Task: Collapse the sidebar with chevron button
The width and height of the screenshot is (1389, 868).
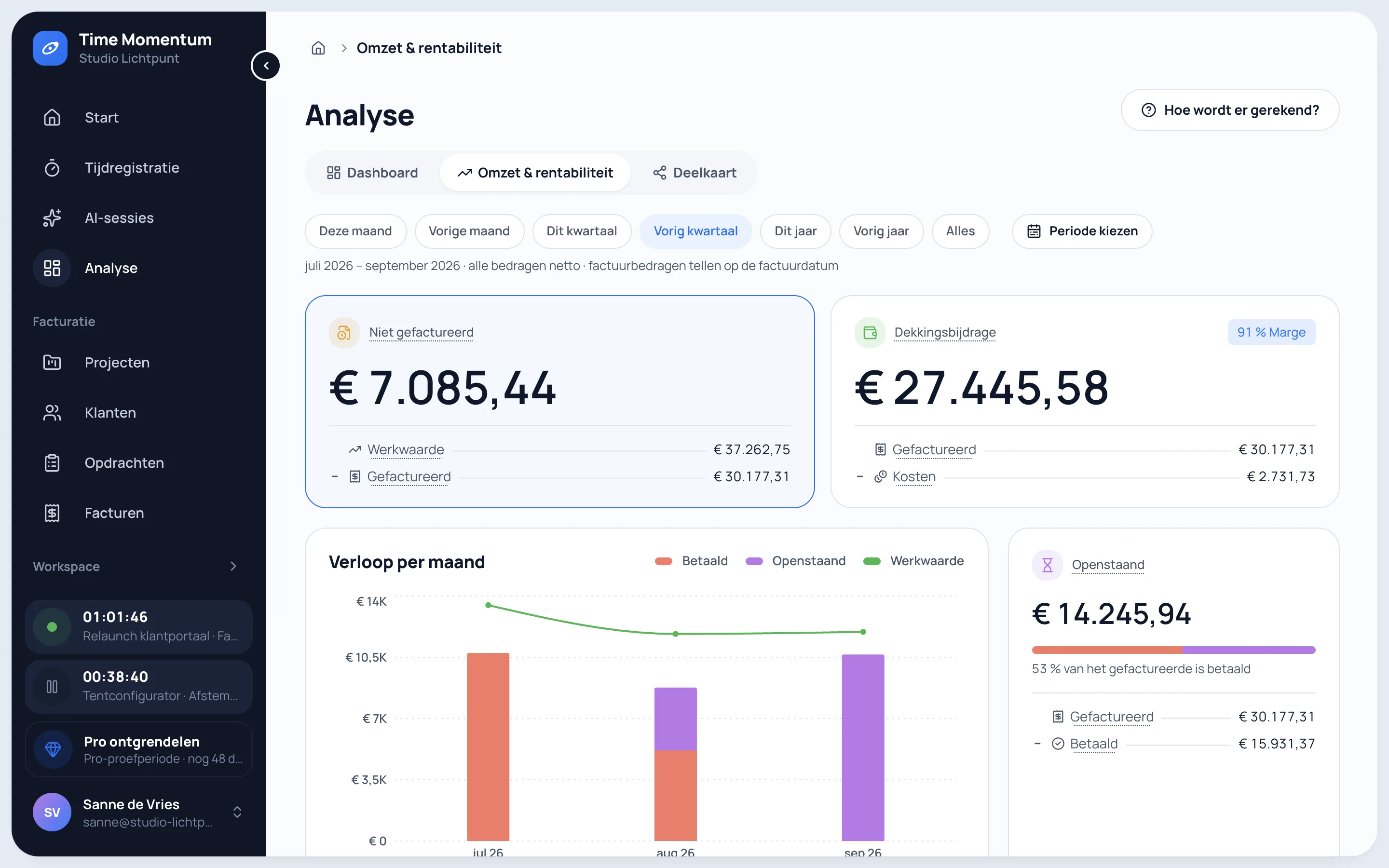Action: [x=266, y=66]
